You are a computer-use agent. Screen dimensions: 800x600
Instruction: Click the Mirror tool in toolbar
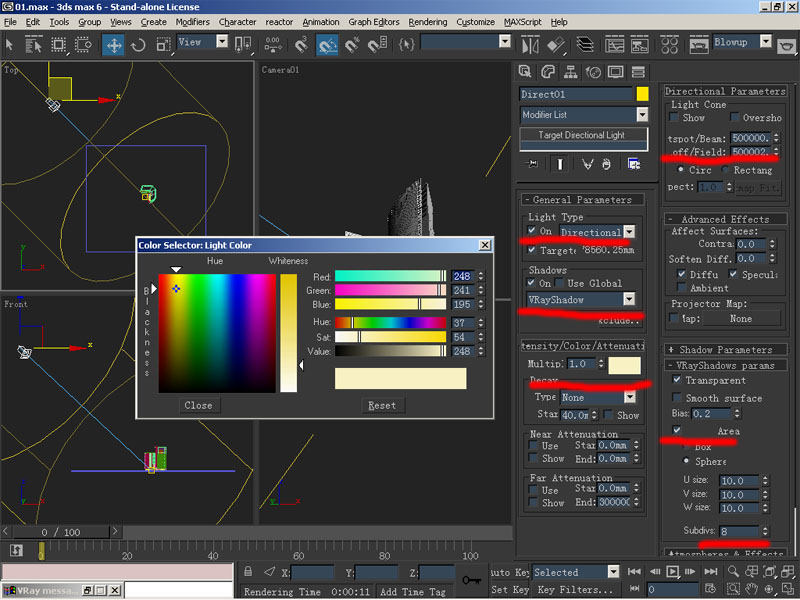pyautogui.click(x=529, y=45)
